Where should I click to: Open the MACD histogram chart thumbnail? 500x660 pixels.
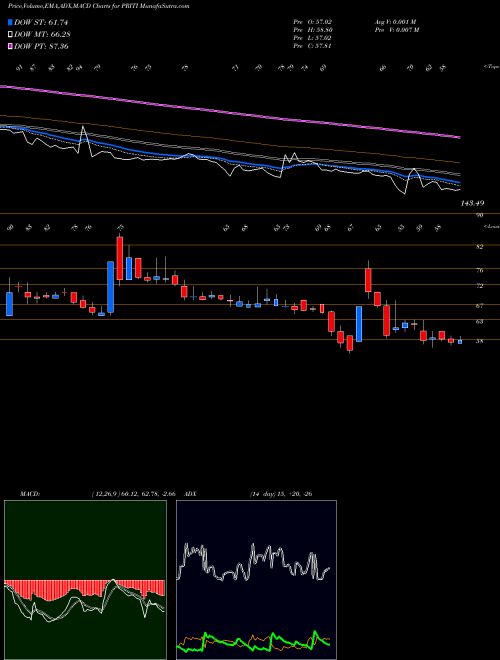85,580
